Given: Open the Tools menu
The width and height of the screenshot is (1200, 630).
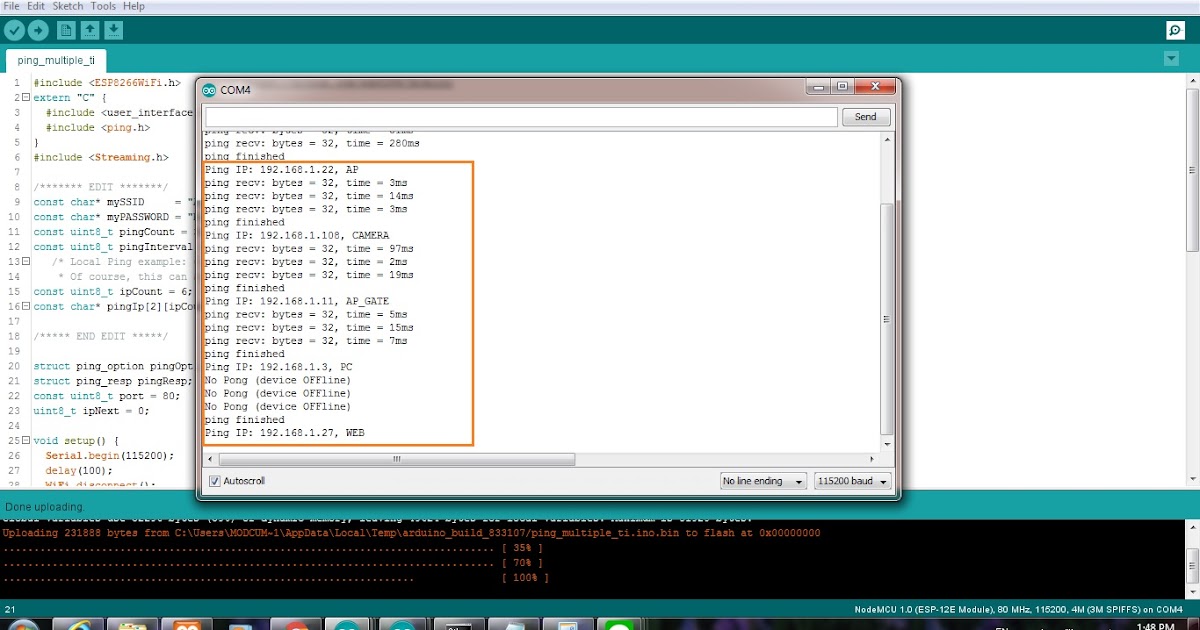Looking at the screenshot, I should pos(103,6).
